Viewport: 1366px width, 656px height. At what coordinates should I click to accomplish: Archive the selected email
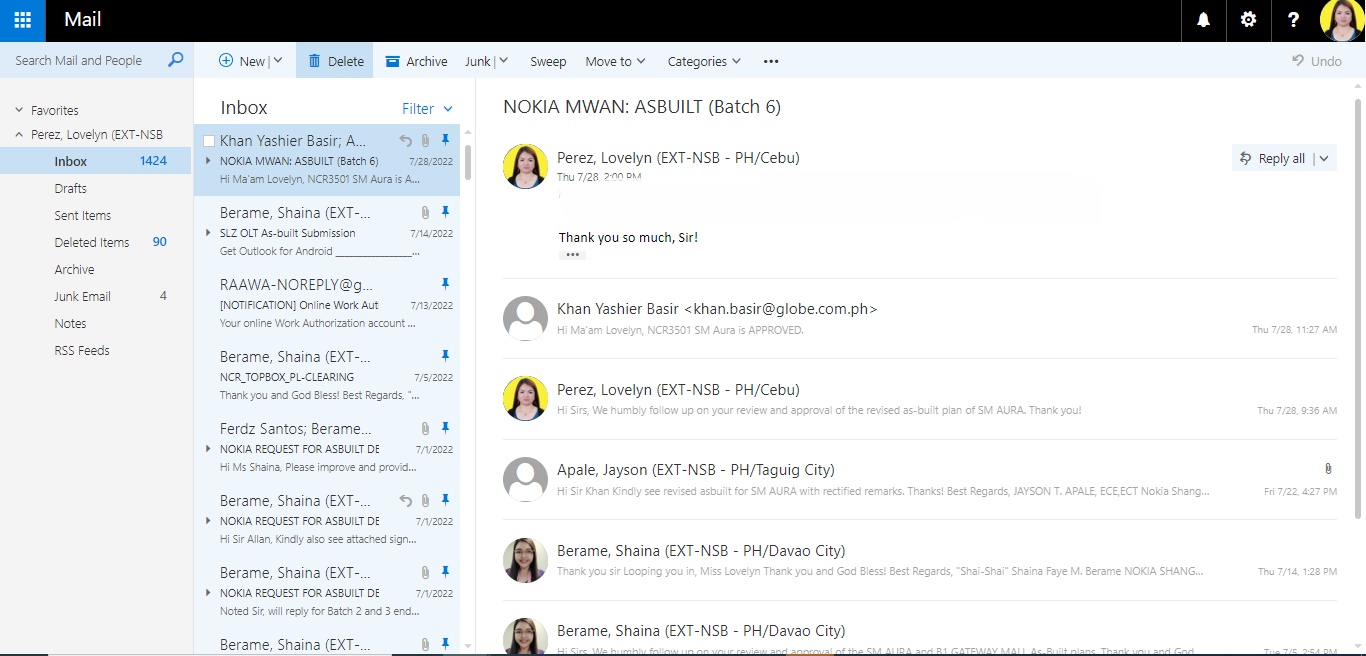pos(416,61)
